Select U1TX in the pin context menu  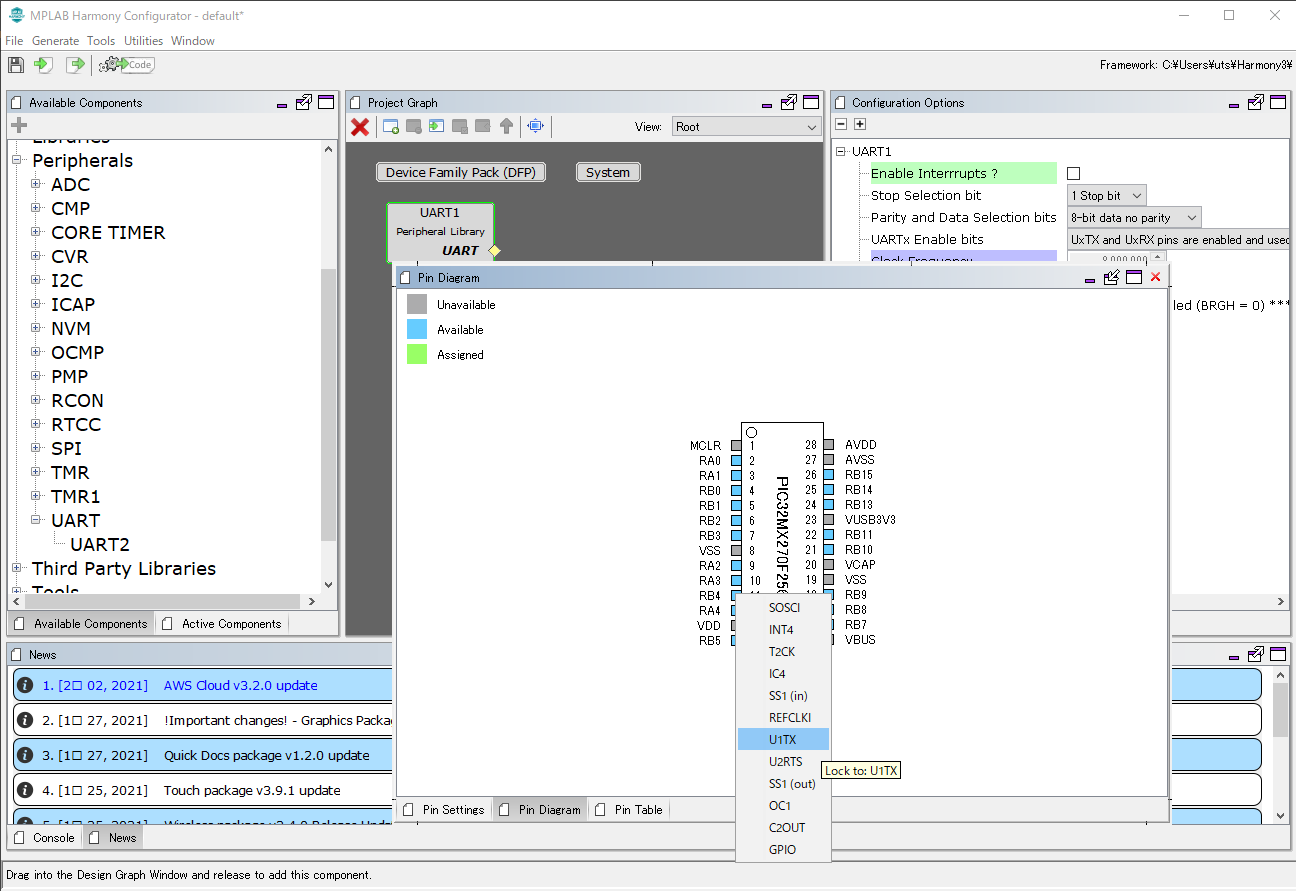click(x=784, y=739)
